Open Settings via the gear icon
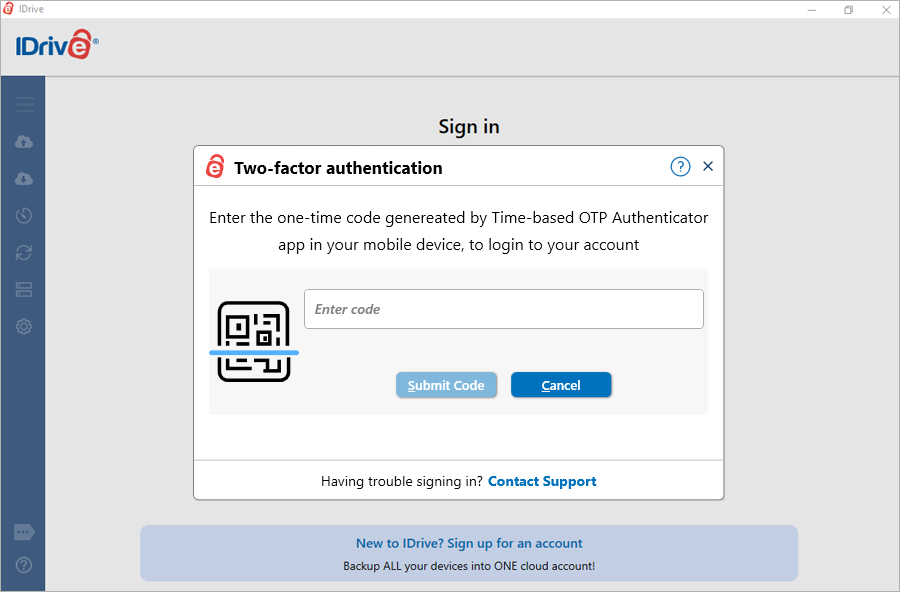The height and width of the screenshot is (592, 900). [24, 326]
